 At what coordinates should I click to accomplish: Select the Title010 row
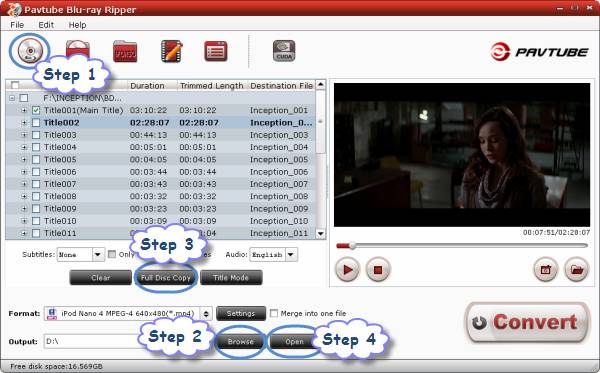pos(161,221)
